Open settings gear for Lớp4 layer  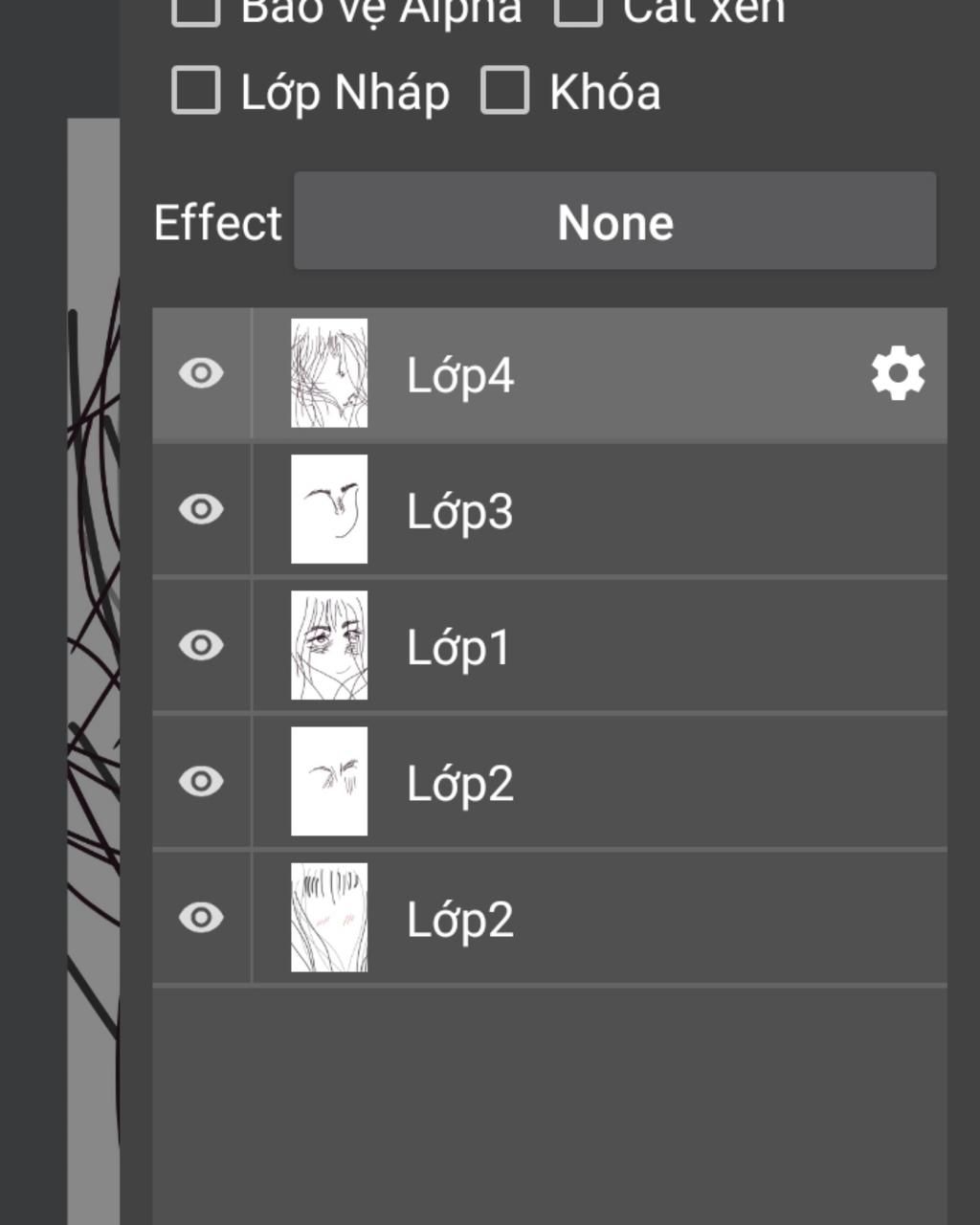click(x=898, y=374)
